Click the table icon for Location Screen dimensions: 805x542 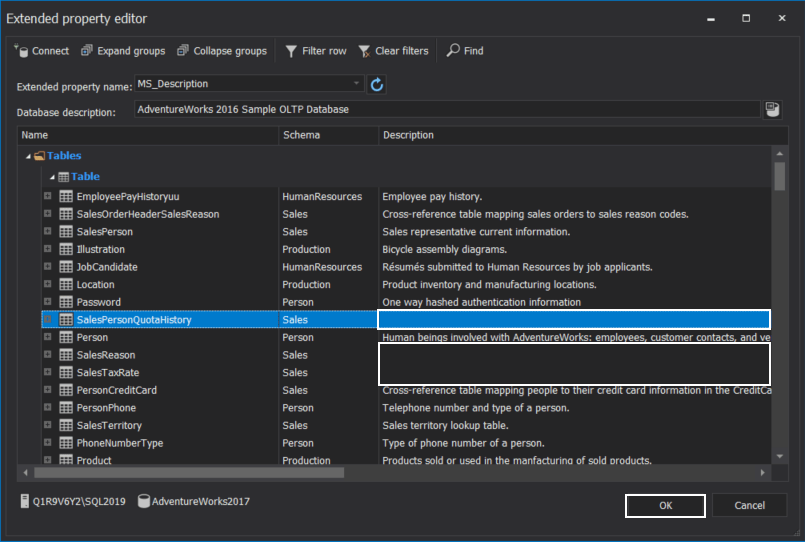coord(66,284)
